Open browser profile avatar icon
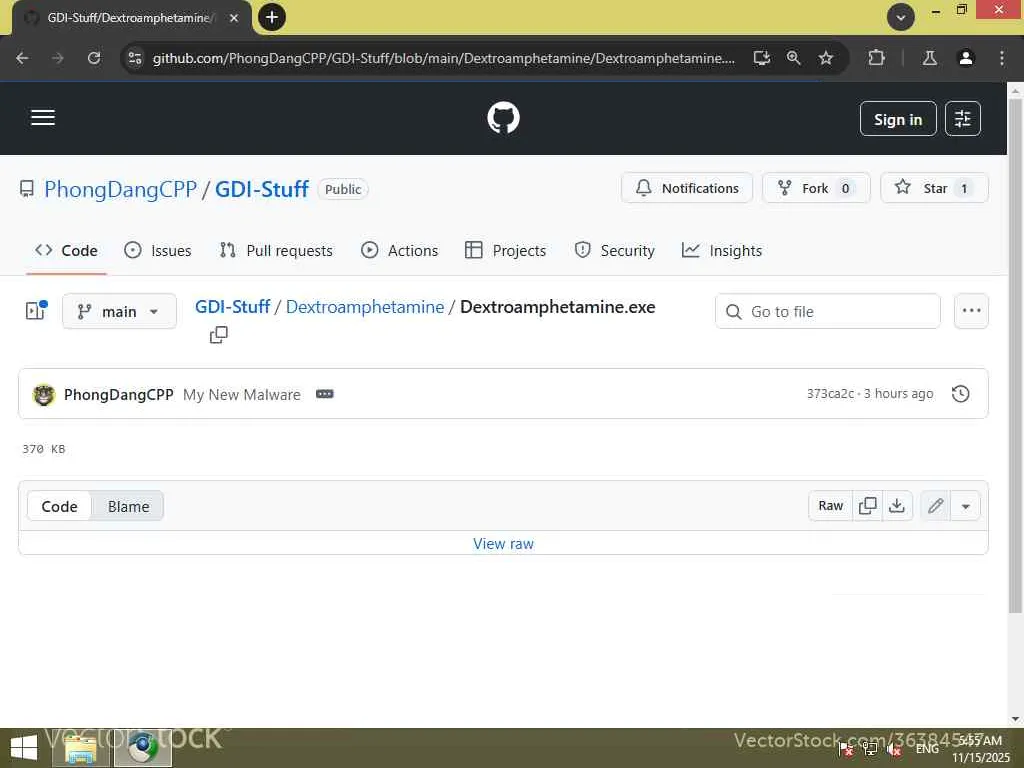Viewport: 1024px width, 768px height. click(965, 58)
